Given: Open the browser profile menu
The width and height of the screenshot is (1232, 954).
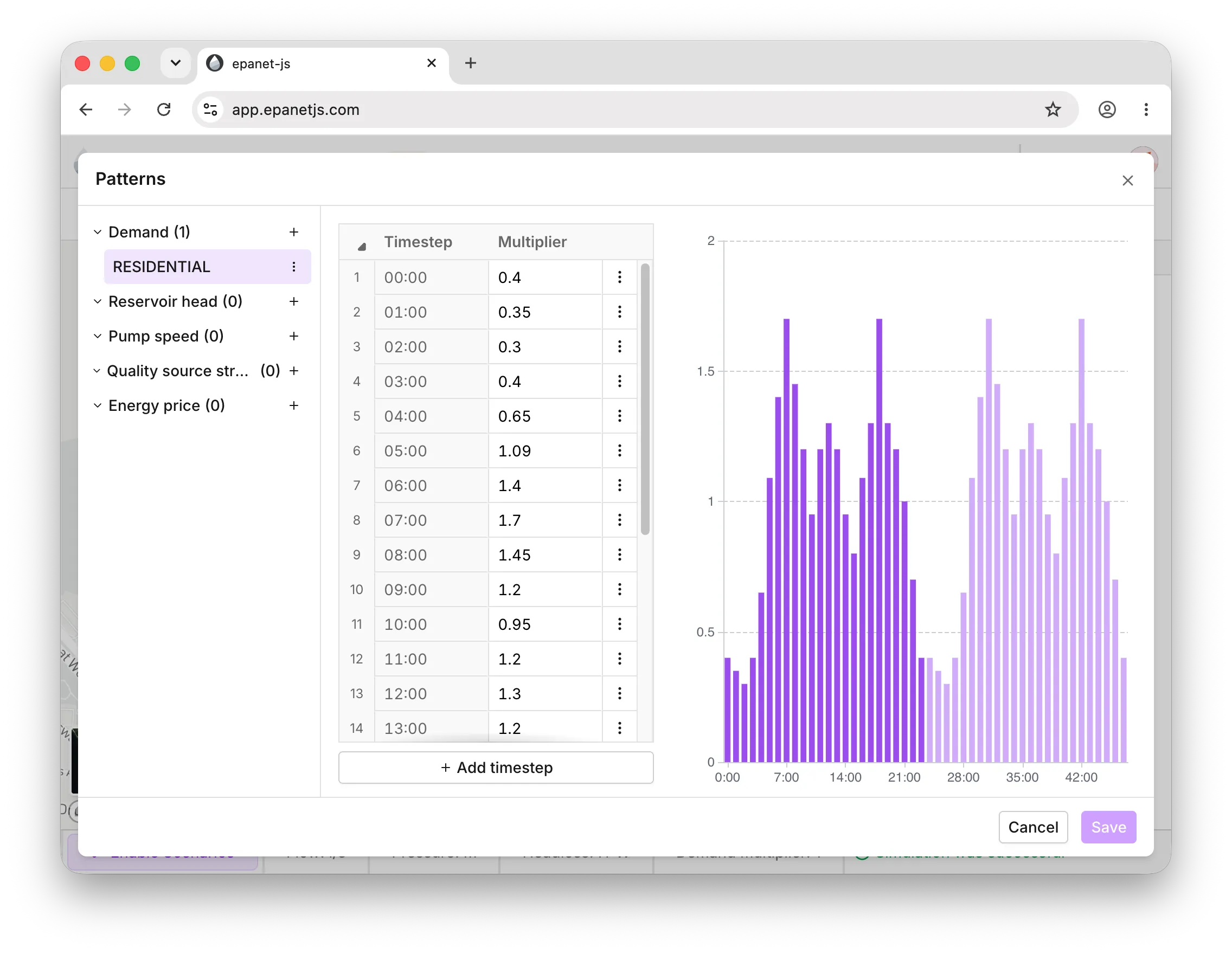Looking at the screenshot, I should coord(1107,109).
